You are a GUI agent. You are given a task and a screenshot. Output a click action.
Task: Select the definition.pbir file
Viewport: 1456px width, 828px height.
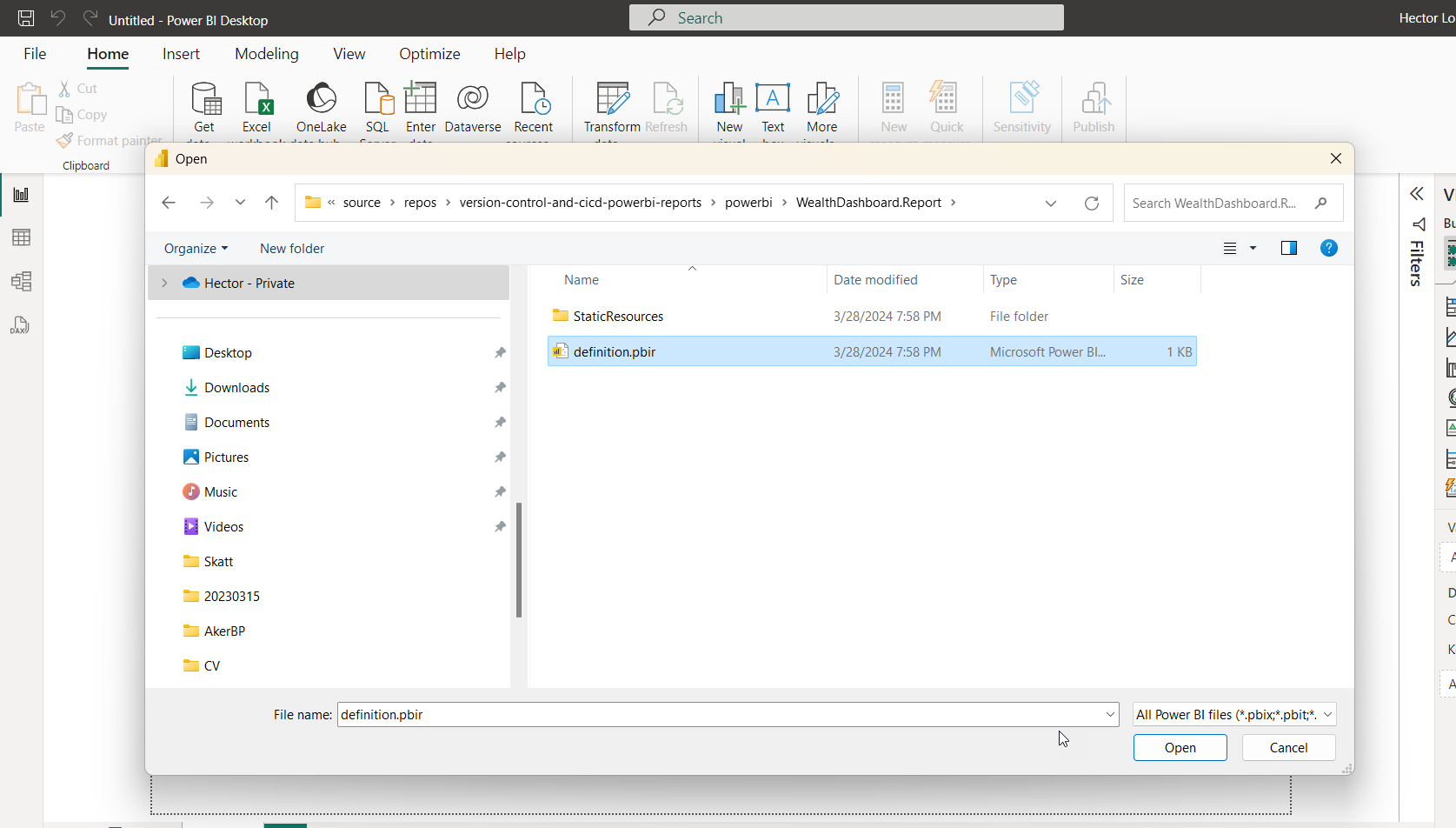614,351
